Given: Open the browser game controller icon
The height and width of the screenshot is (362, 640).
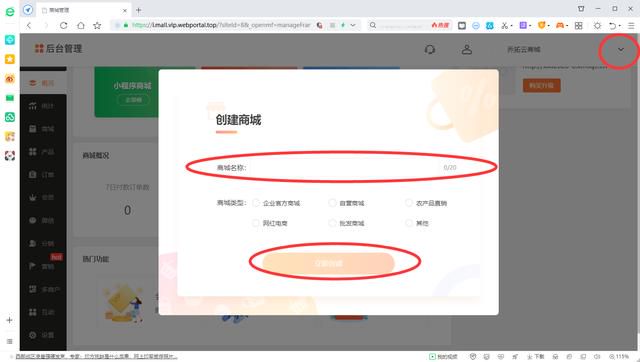Looking at the screenshot, I should [x=560, y=25].
